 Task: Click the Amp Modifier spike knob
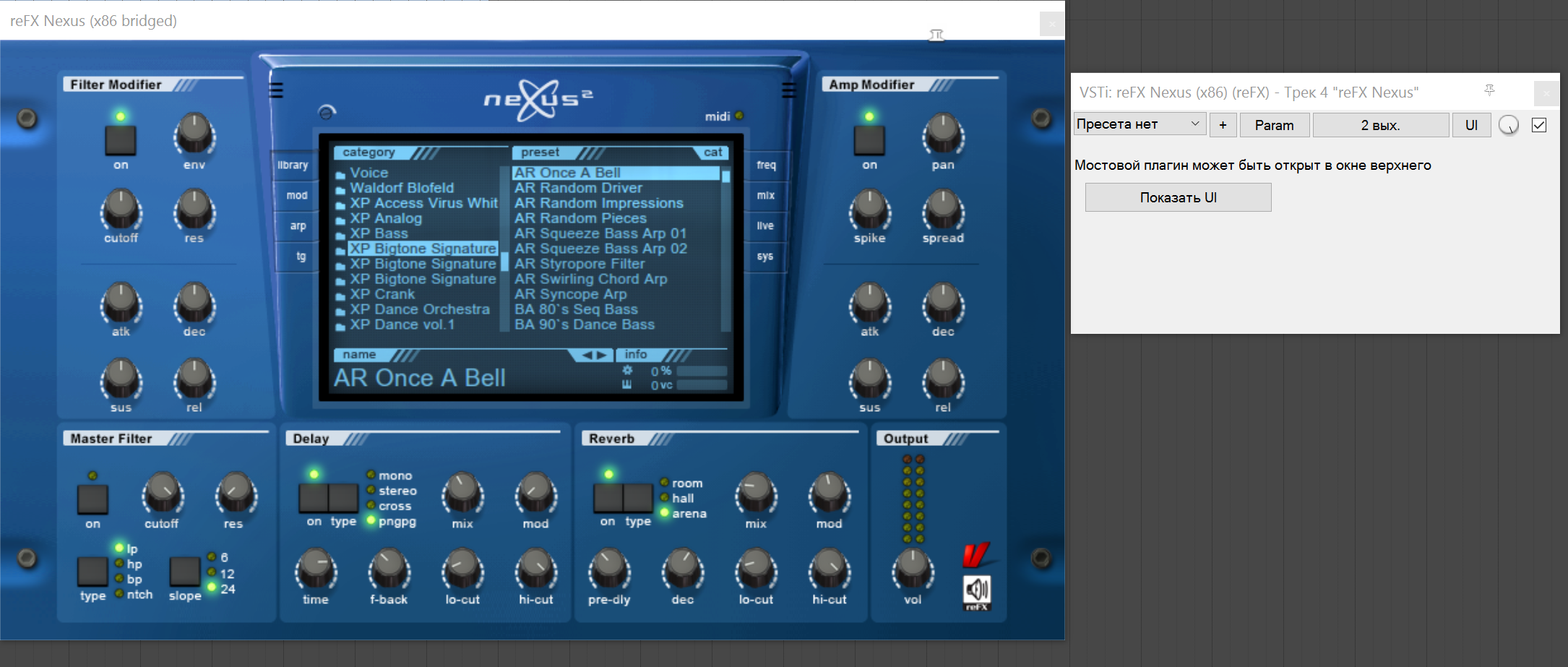tap(869, 210)
